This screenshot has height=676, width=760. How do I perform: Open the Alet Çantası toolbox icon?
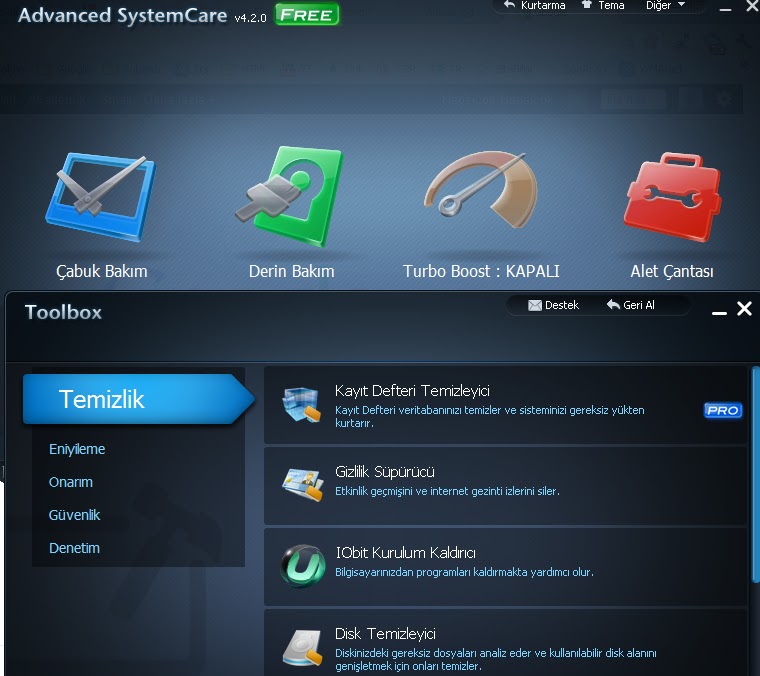click(x=672, y=197)
